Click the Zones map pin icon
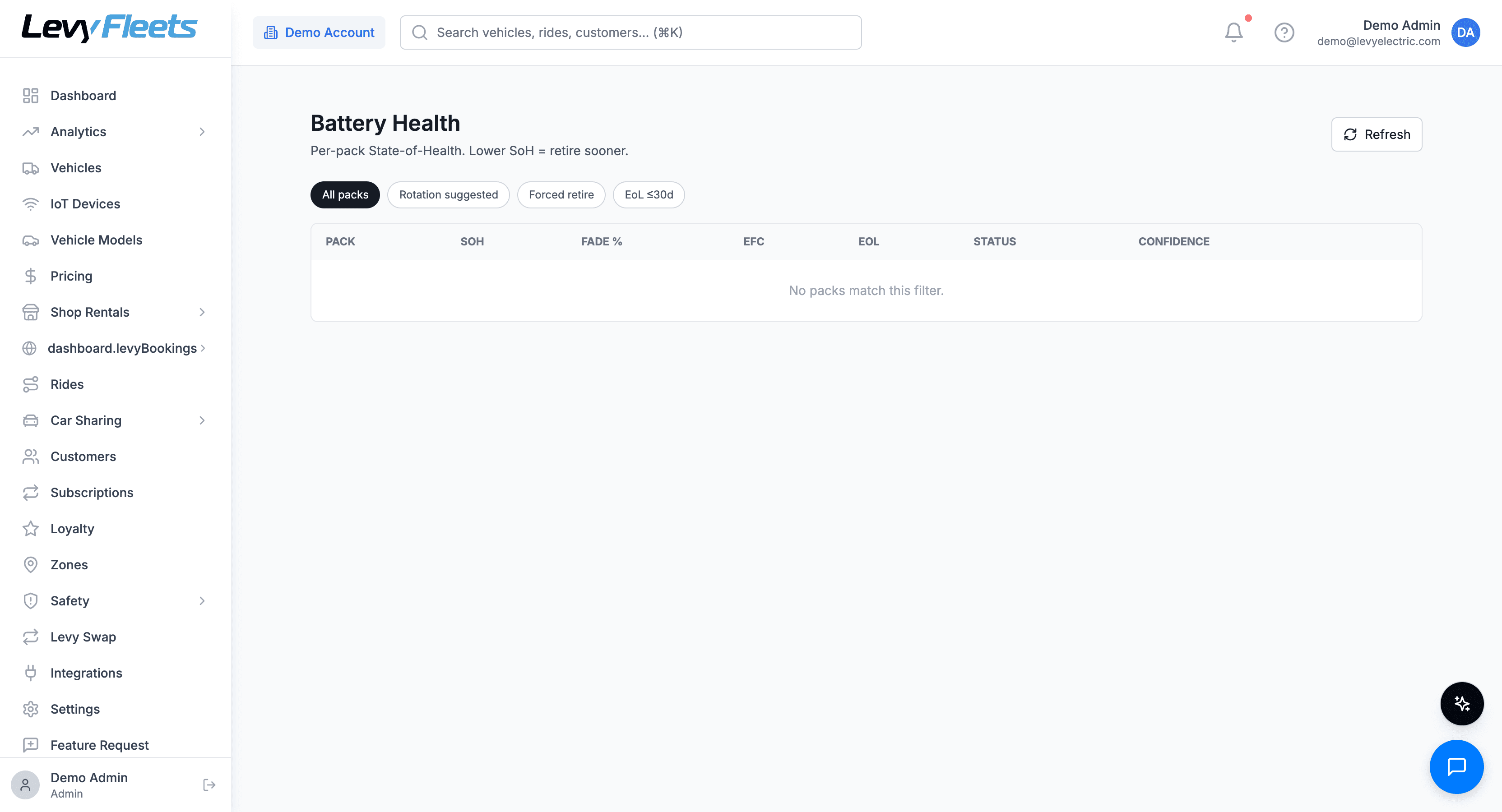Viewport: 1502px width, 812px height. [x=30, y=565]
